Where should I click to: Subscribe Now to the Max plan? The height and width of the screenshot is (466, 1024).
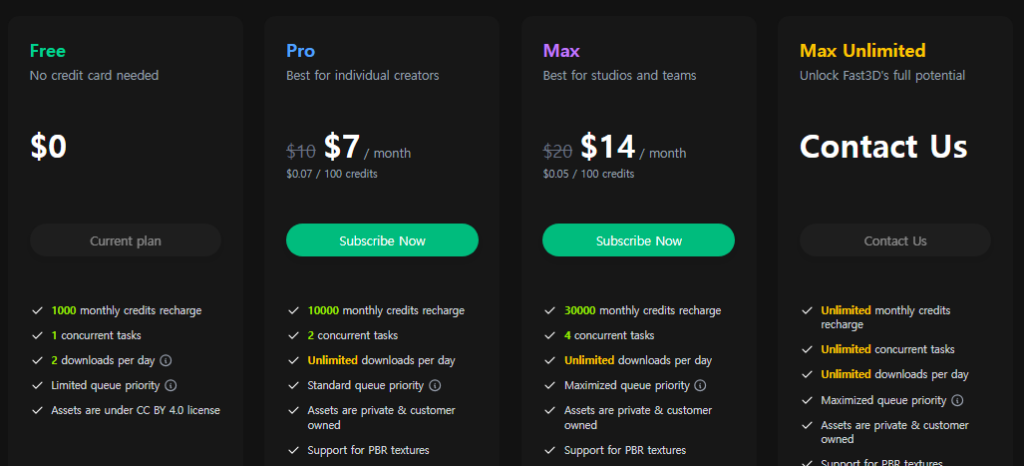coord(638,240)
